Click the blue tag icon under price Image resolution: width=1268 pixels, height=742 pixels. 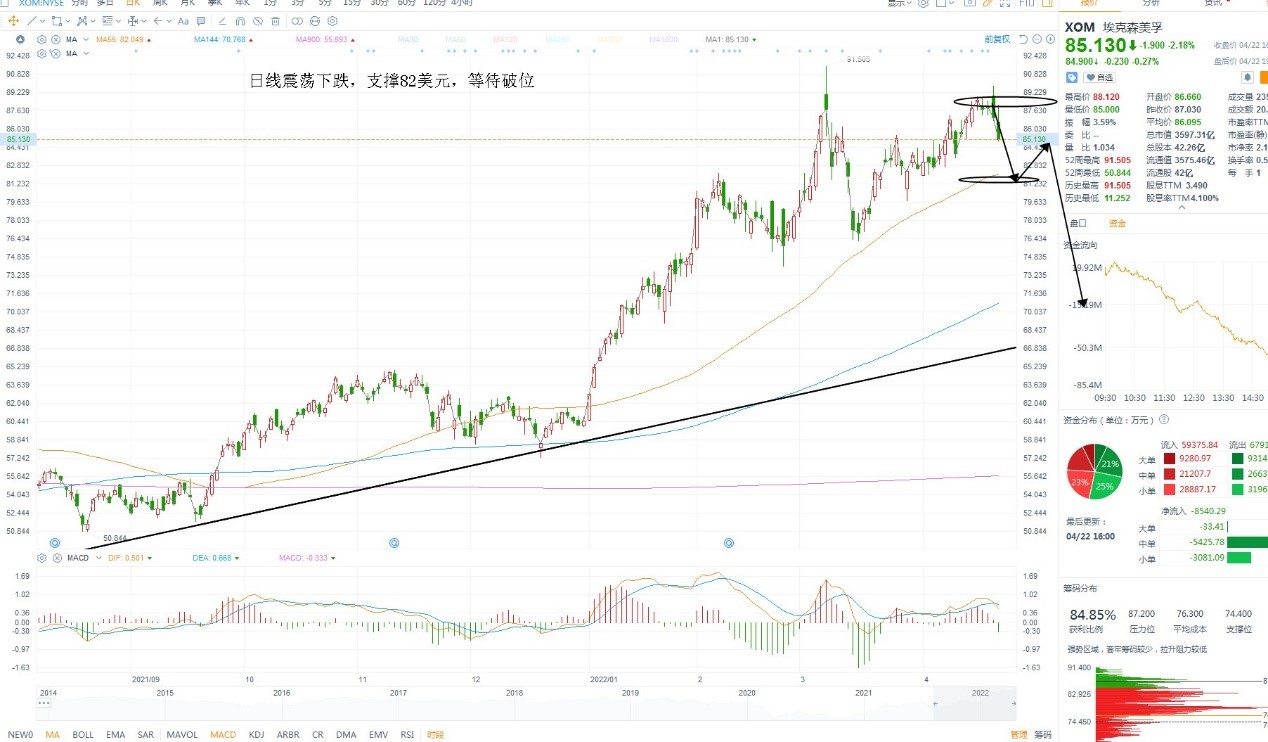tap(1072, 77)
